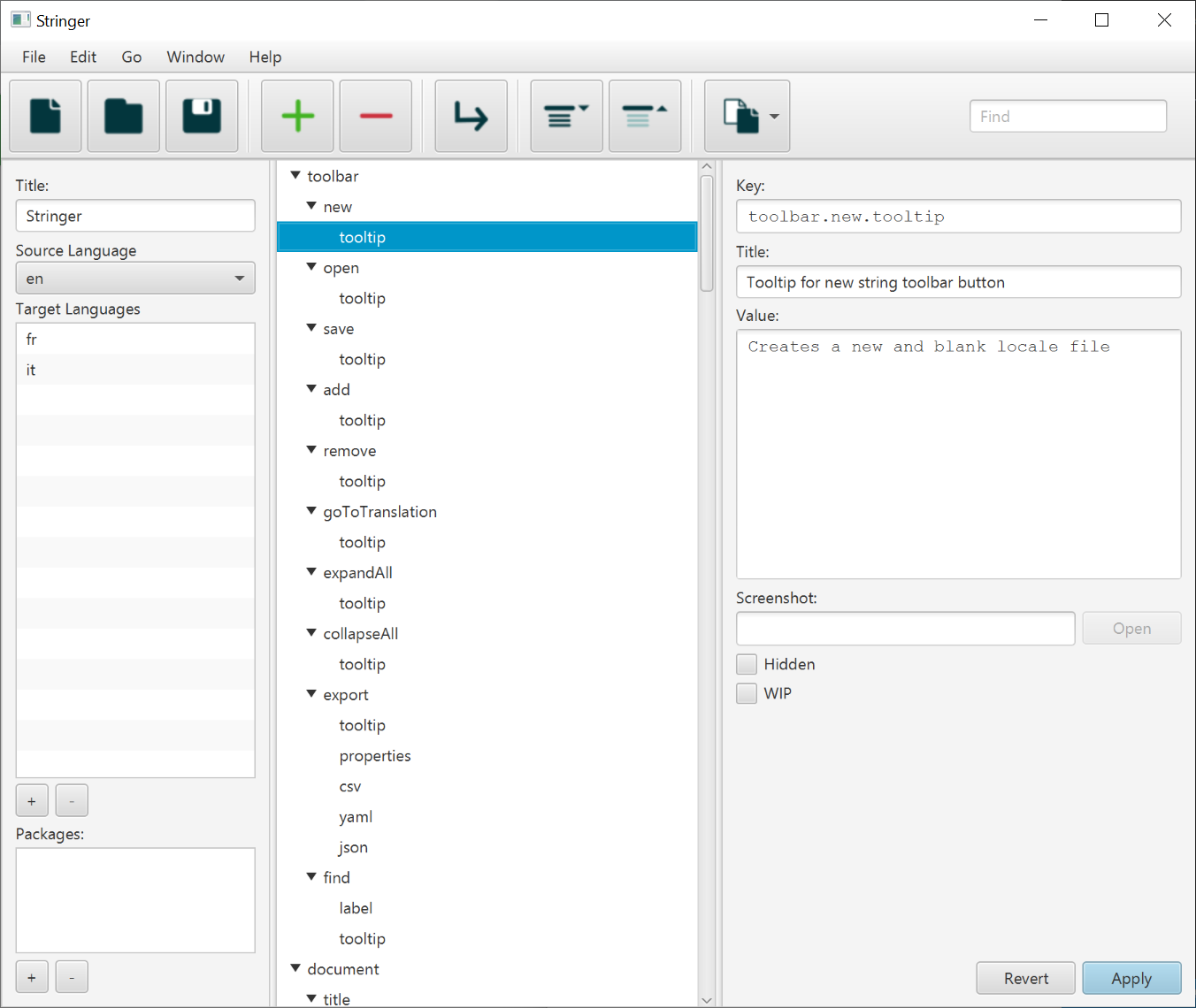The height and width of the screenshot is (1008, 1196).
Task: Select fr in Target Languages list
Action: [x=135, y=339]
